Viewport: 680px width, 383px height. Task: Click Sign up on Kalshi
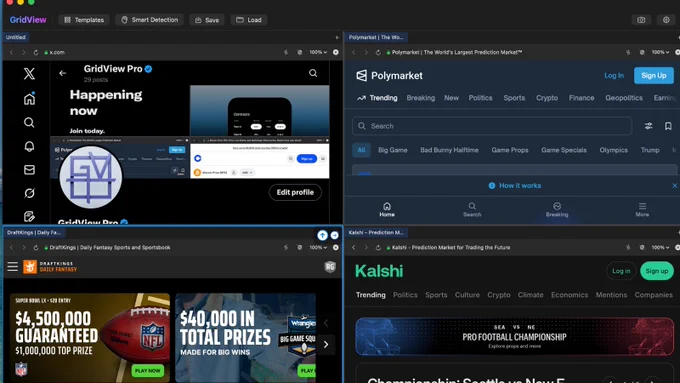coord(657,271)
